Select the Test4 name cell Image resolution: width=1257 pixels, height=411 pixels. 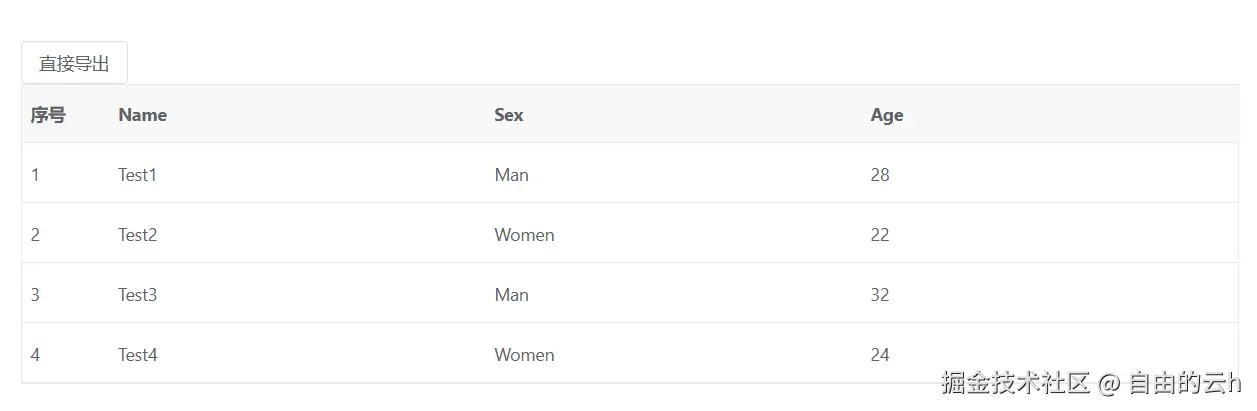pos(138,355)
